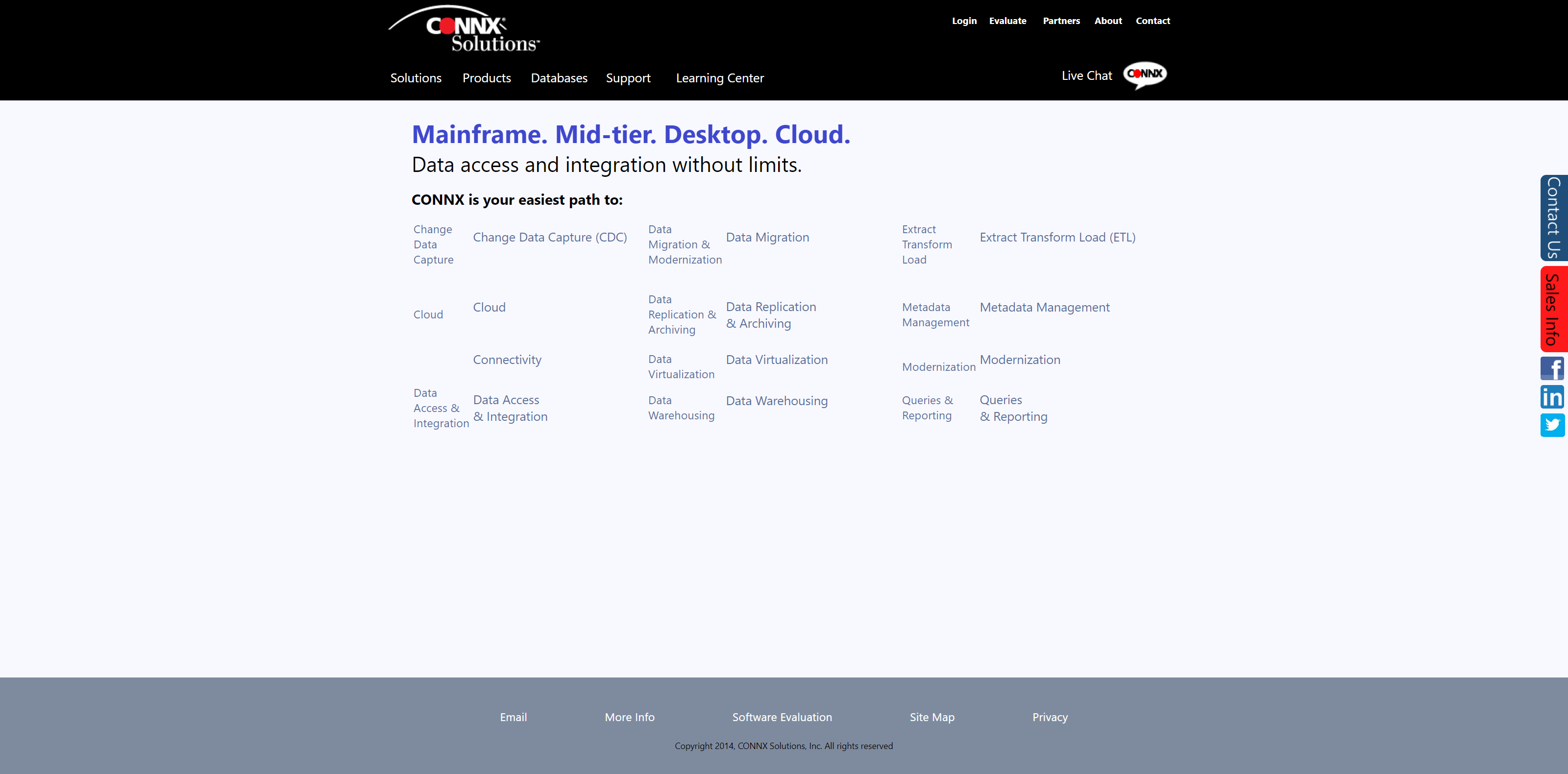Click the Live Chat text
Screen dimensions: 1568x774
(x=1086, y=75)
